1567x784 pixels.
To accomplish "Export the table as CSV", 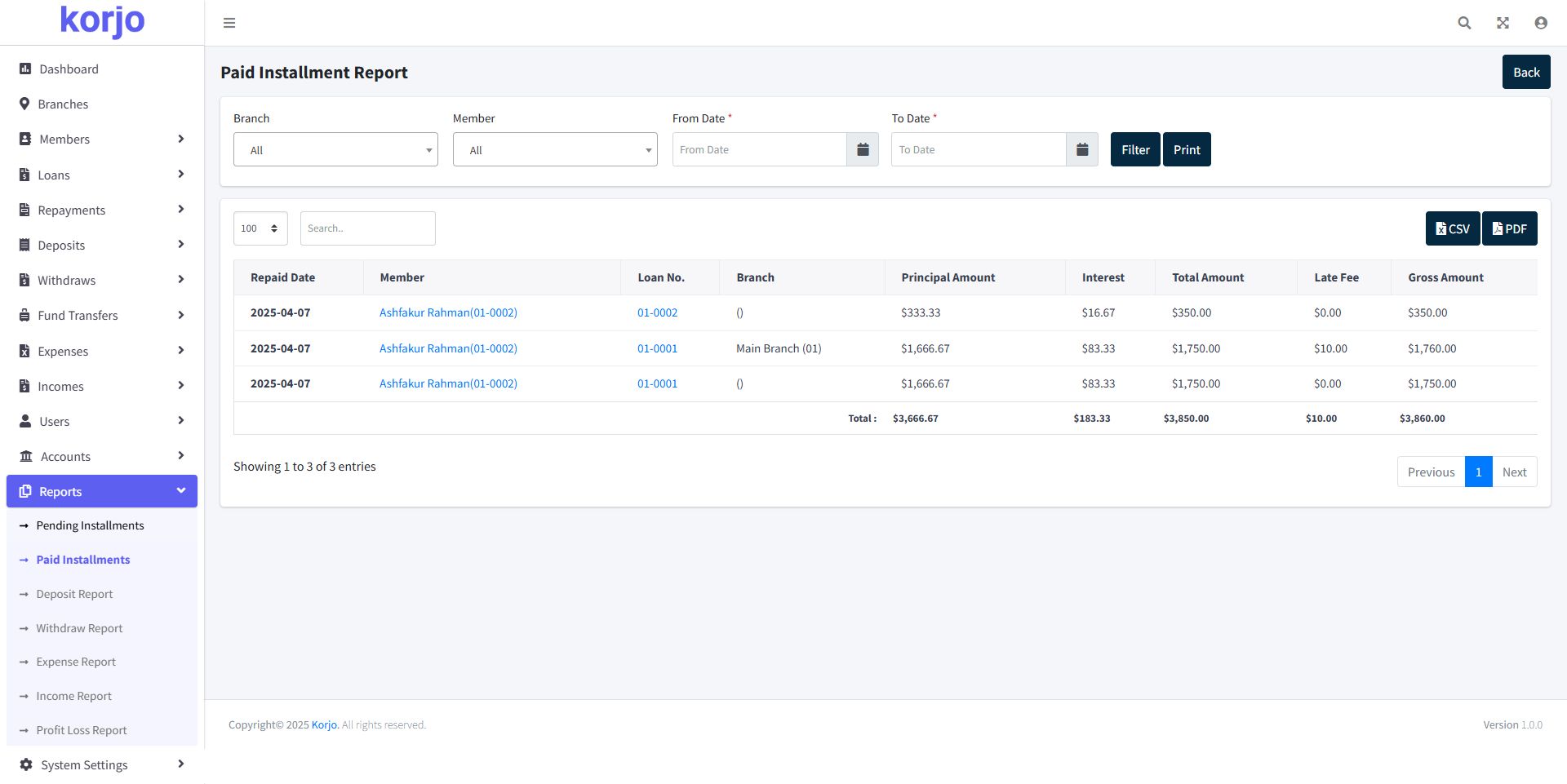I will [1452, 228].
